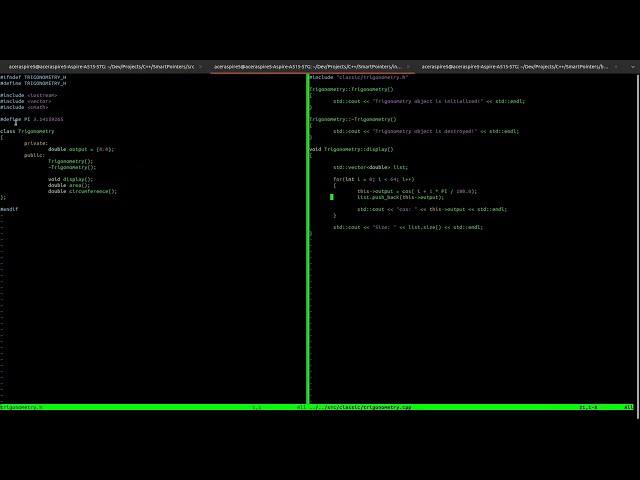This screenshot has height=480, width=640.
Task: Switch to the third terminal tab on the right
Action: pyautogui.click(x=515, y=67)
